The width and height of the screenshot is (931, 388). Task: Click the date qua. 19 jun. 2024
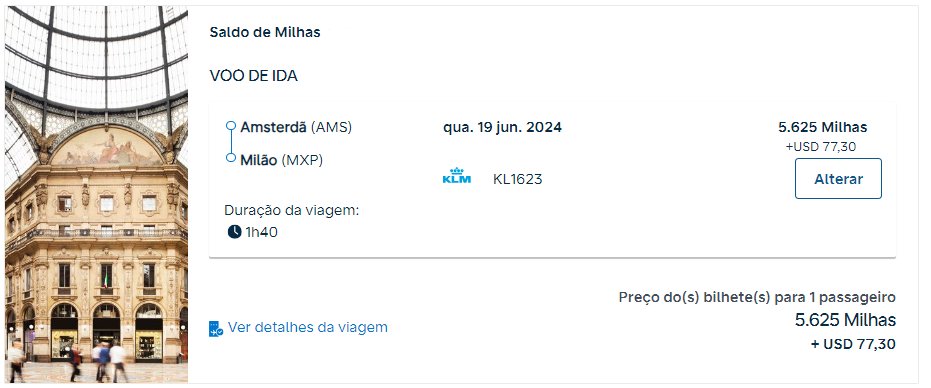[x=502, y=127]
